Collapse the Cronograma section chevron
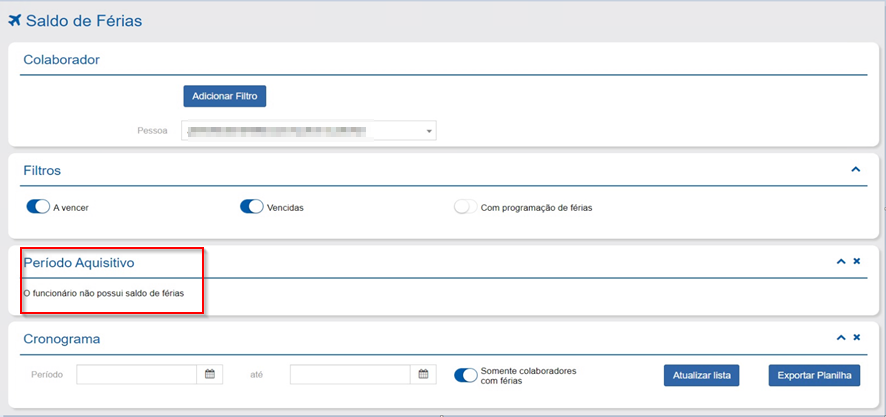Image resolution: width=886 pixels, height=417 pixels. pos(841,339)
